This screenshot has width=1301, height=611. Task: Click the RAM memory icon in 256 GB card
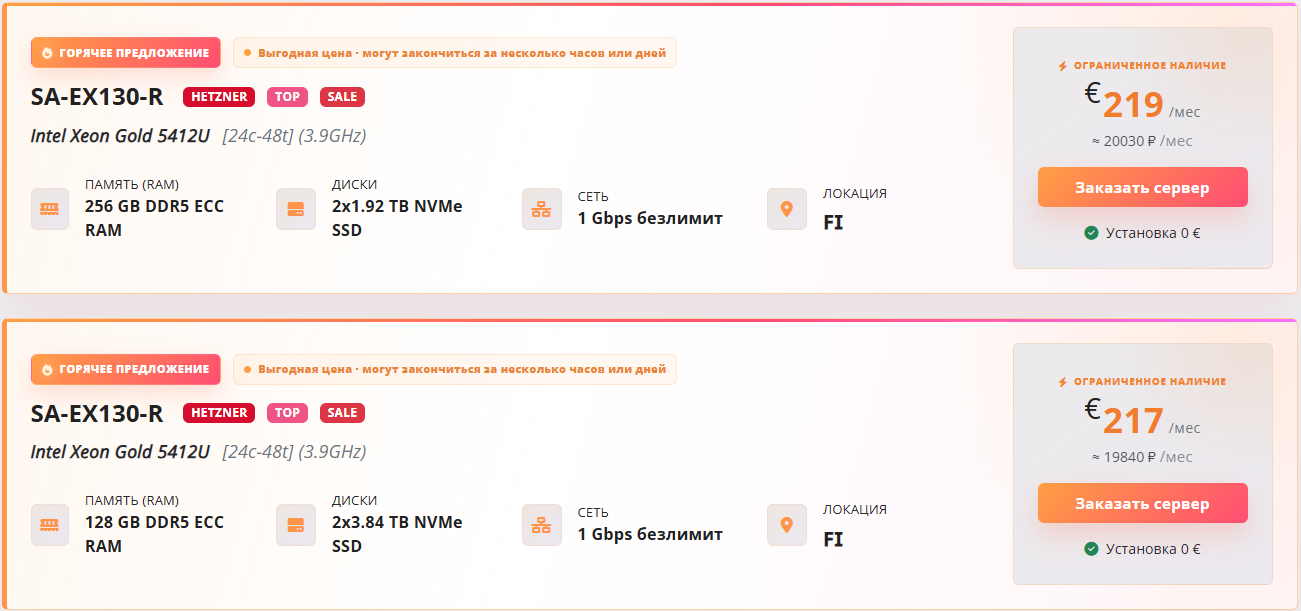tap(50, 209)
